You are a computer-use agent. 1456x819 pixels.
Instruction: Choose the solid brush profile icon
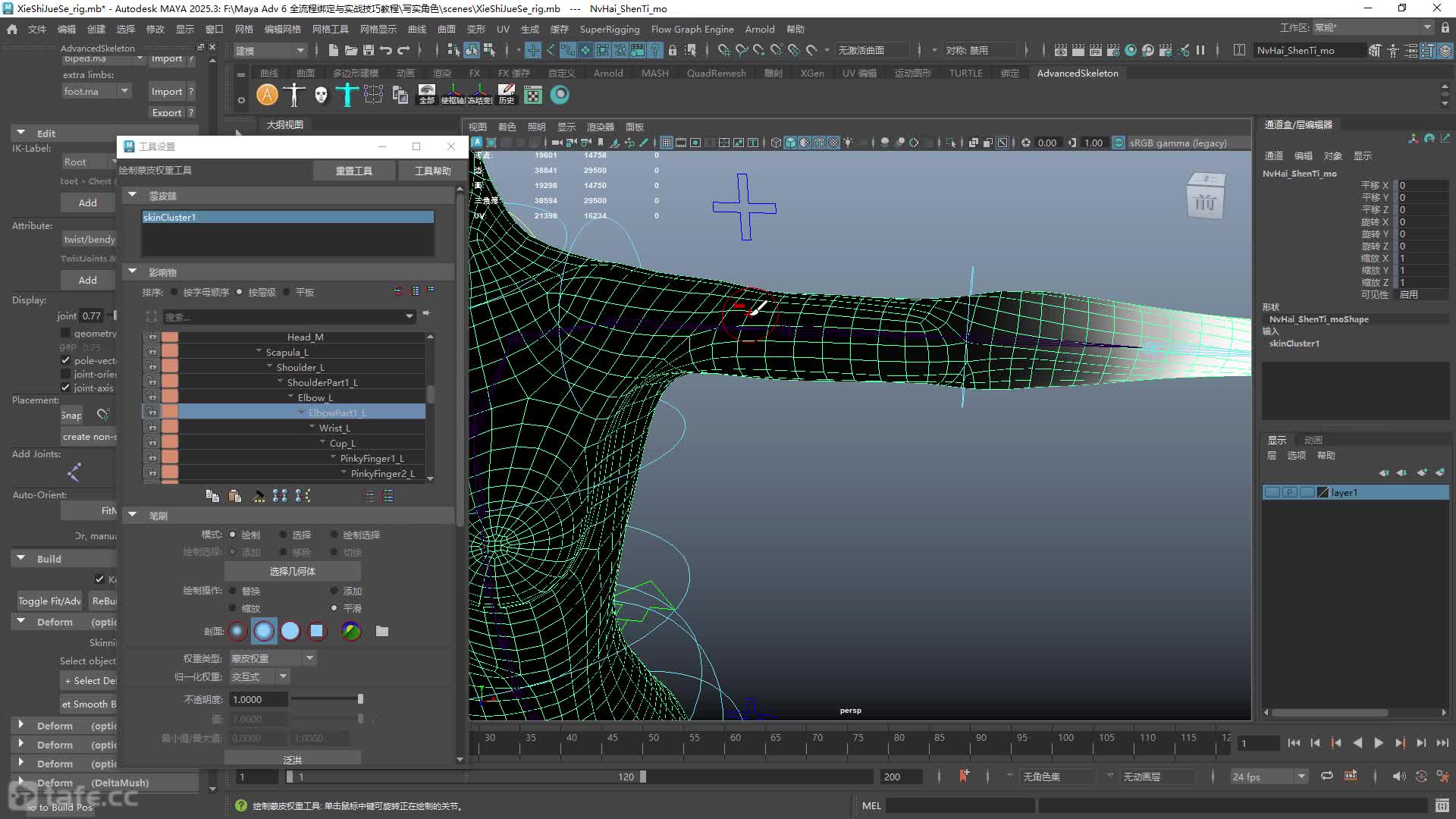click(290, 631)
